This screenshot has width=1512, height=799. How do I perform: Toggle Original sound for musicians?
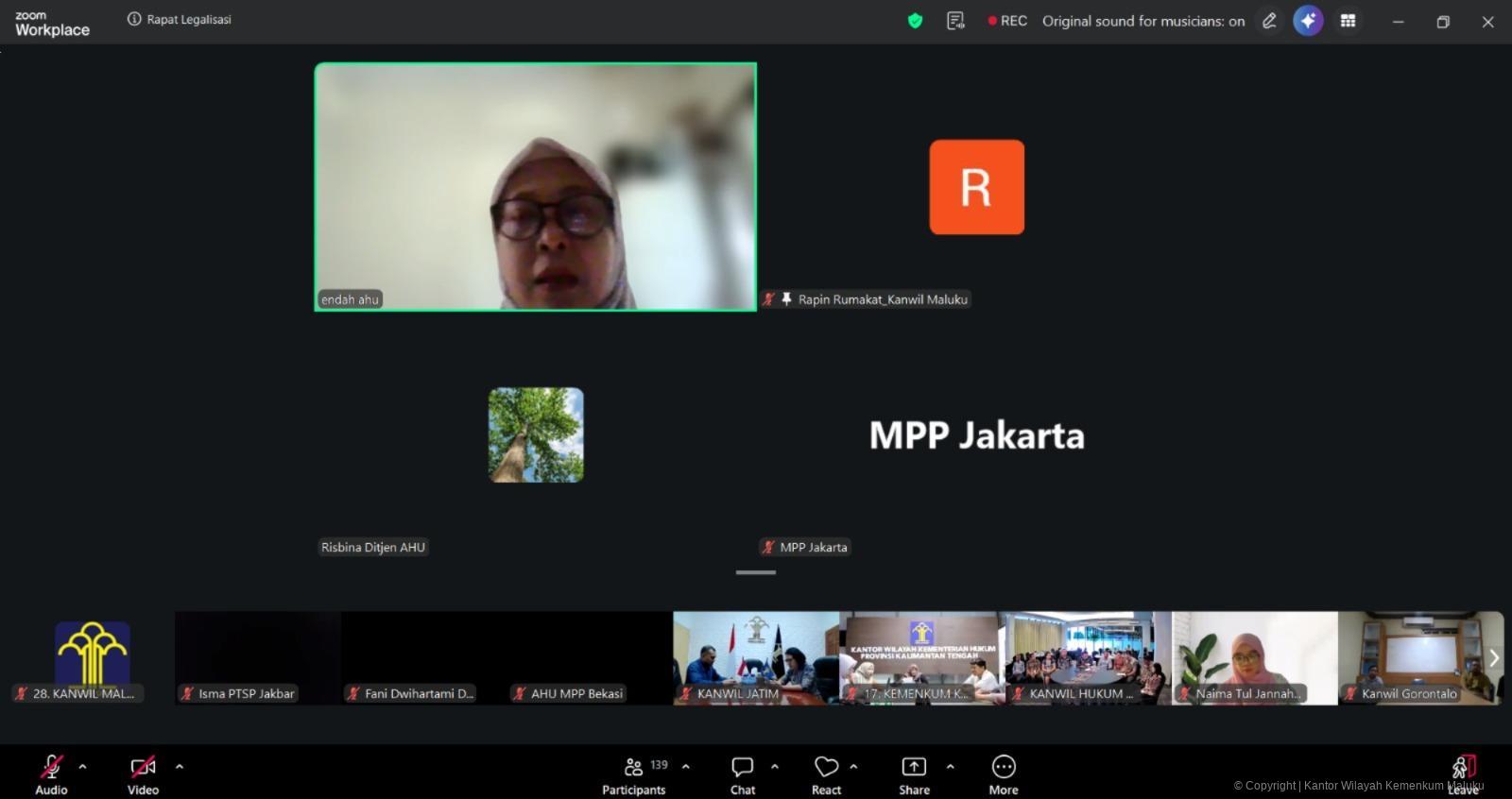click(x=1143, y=21)
